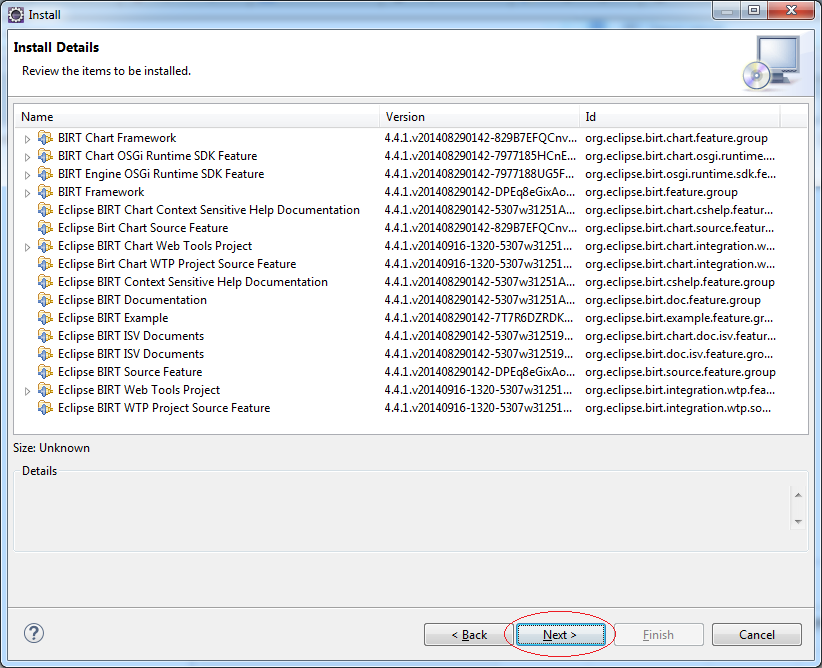Select 'Eclipse Birt Chart WTP Project Source Feature'

point(177,264)
